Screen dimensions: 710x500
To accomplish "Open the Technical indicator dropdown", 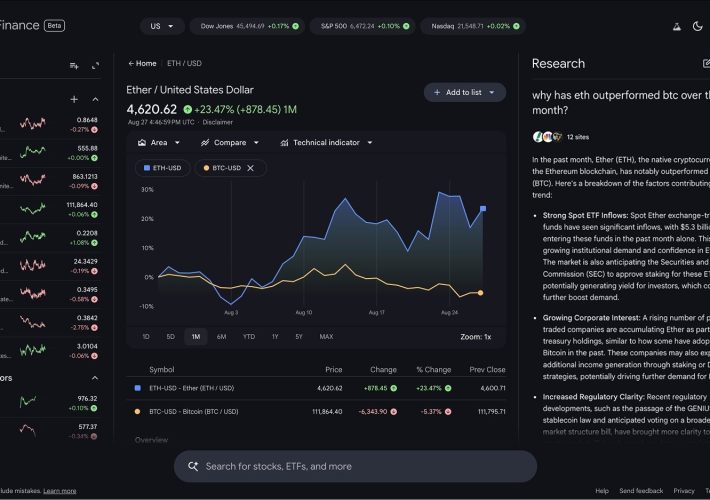I will 326,143.
